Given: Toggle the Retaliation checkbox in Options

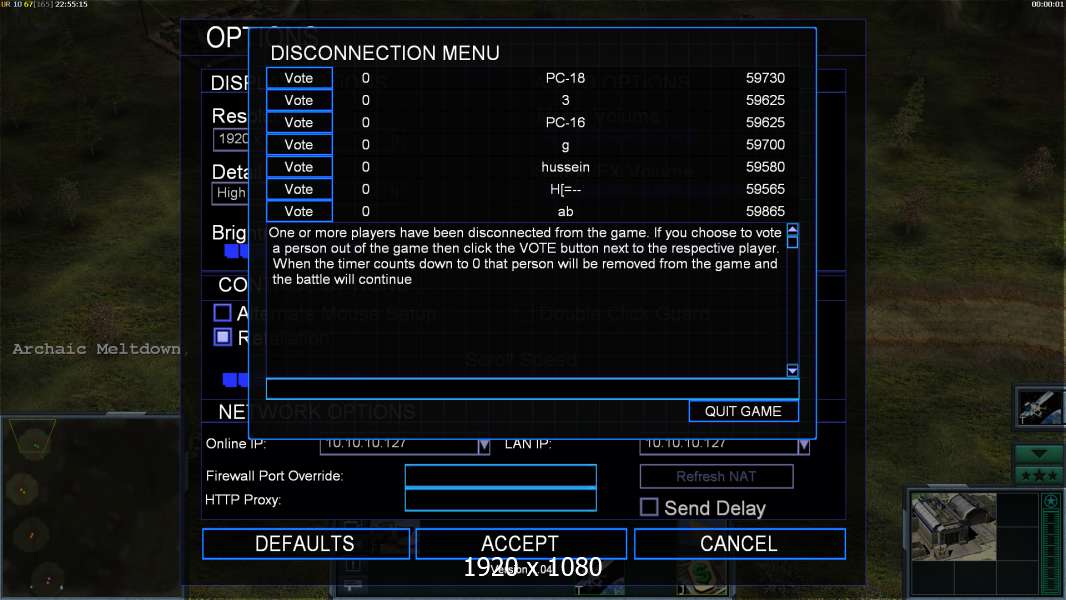Looking at the screenshot, I should click(222, 337).
